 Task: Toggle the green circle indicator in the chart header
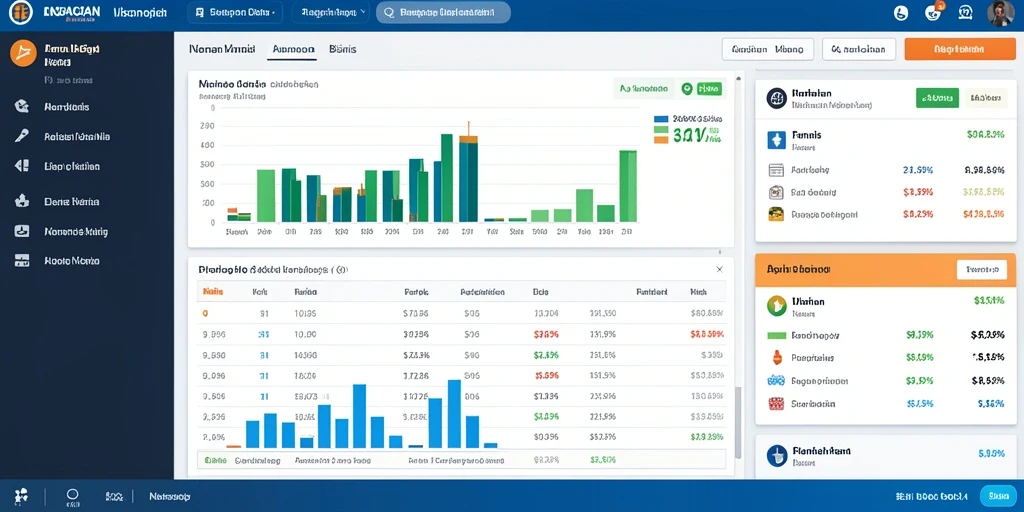tap(686, 88)
